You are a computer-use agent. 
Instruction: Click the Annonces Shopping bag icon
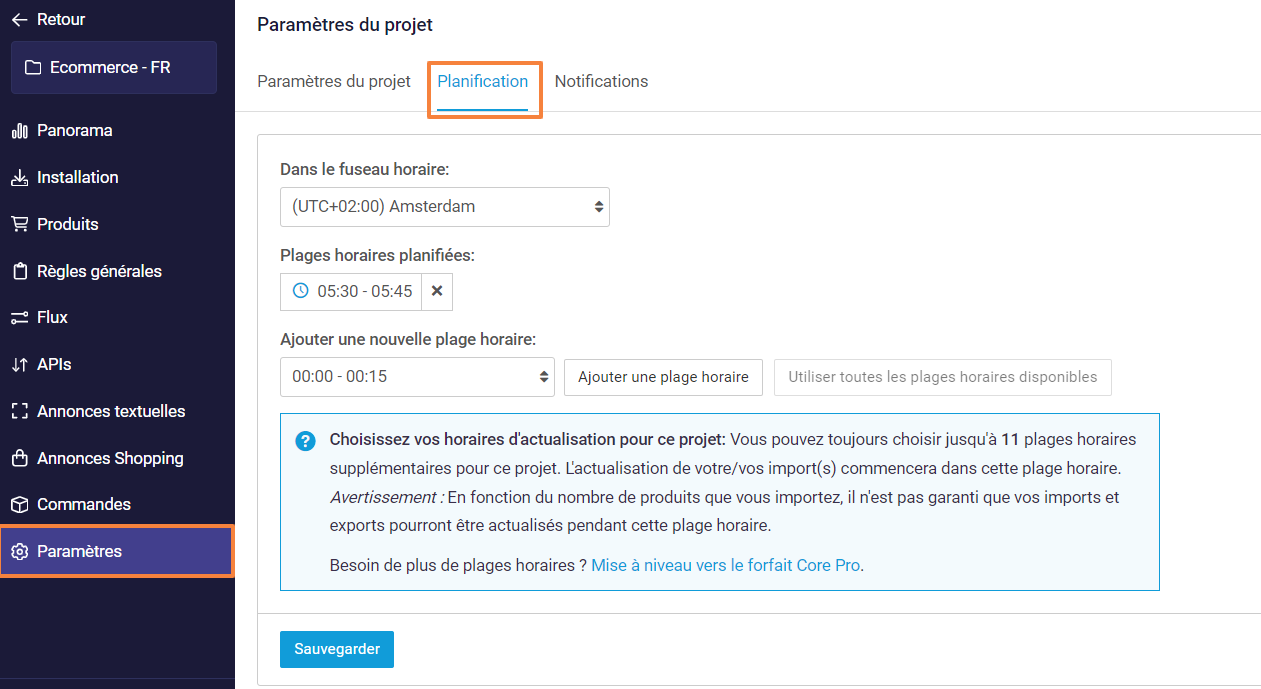point(19,458)
